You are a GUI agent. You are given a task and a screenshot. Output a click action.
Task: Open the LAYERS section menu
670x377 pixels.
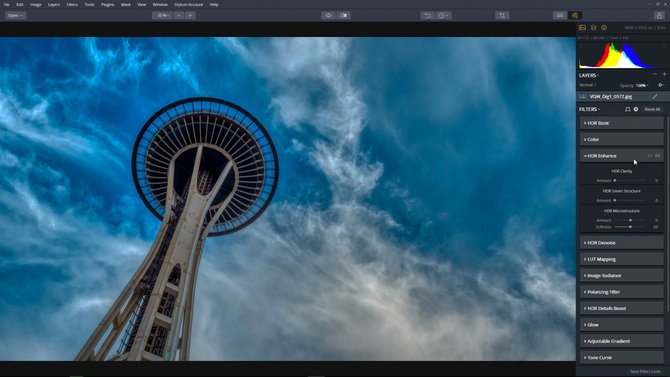point(589,75)
